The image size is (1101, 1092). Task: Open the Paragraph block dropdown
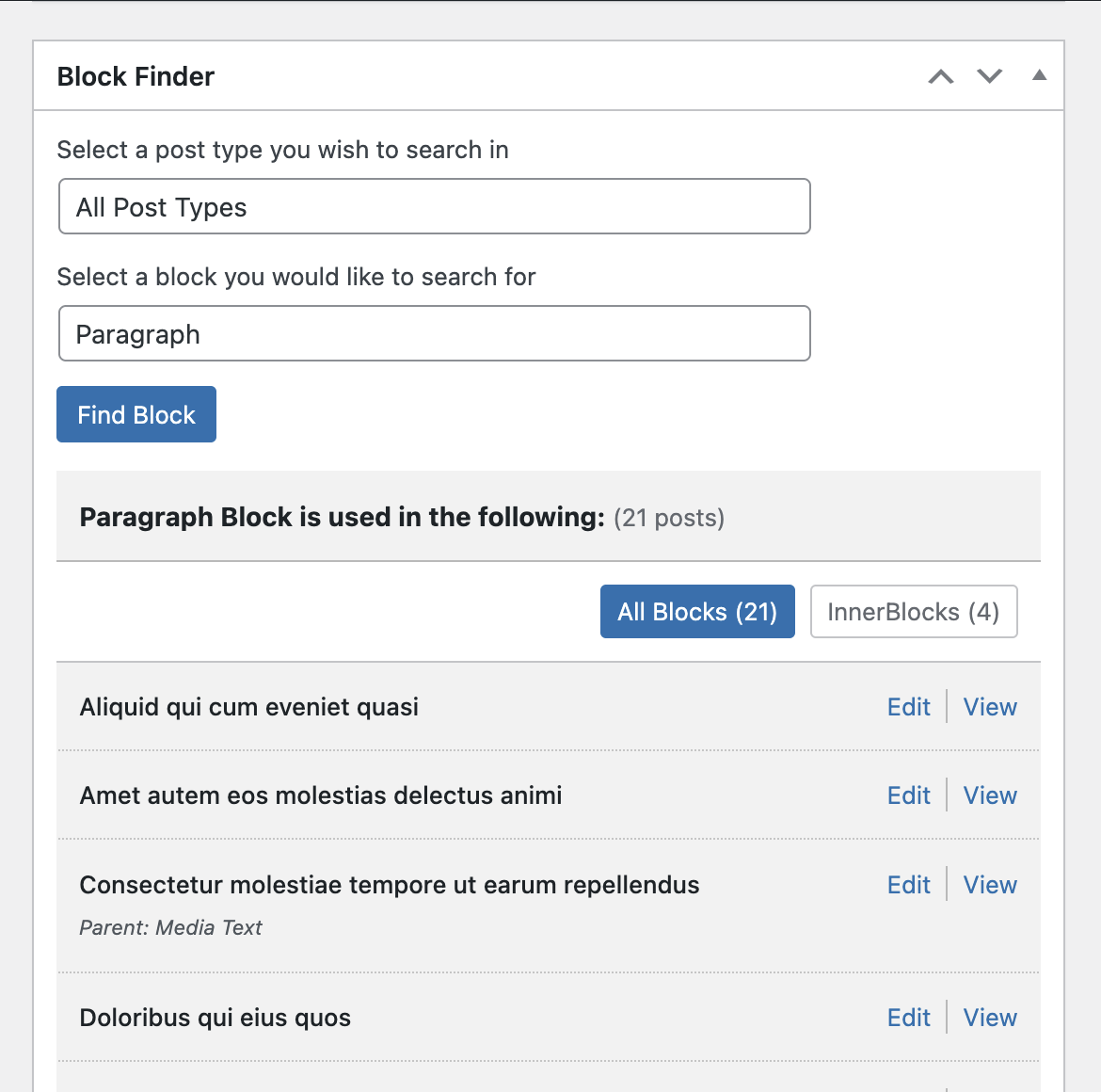[x=434, y=334]
